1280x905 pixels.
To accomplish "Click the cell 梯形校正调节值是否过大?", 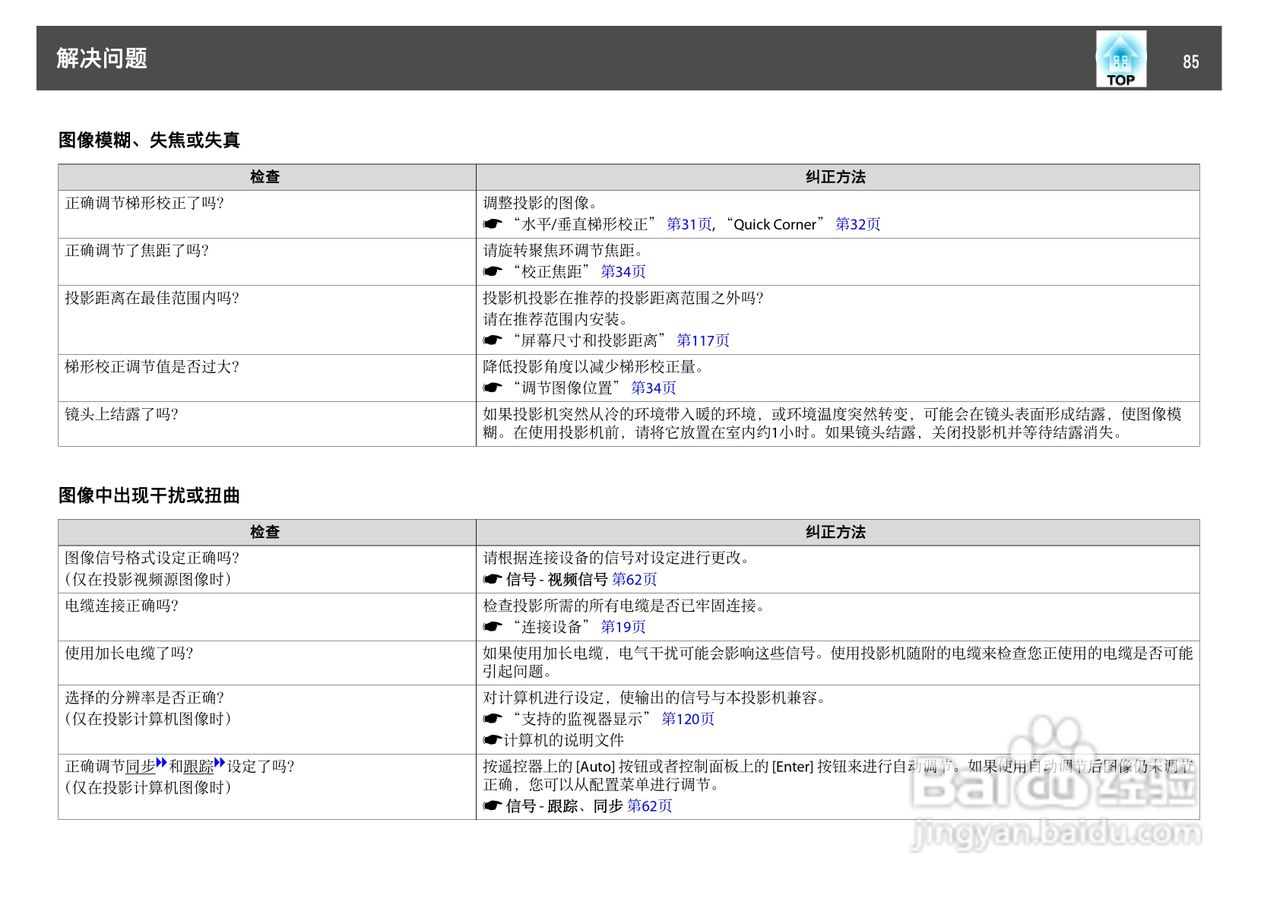I will tap(266, 378).
